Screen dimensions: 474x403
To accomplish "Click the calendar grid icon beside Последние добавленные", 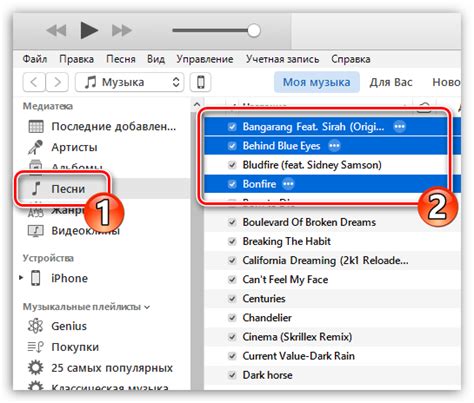I will point(36,127).
